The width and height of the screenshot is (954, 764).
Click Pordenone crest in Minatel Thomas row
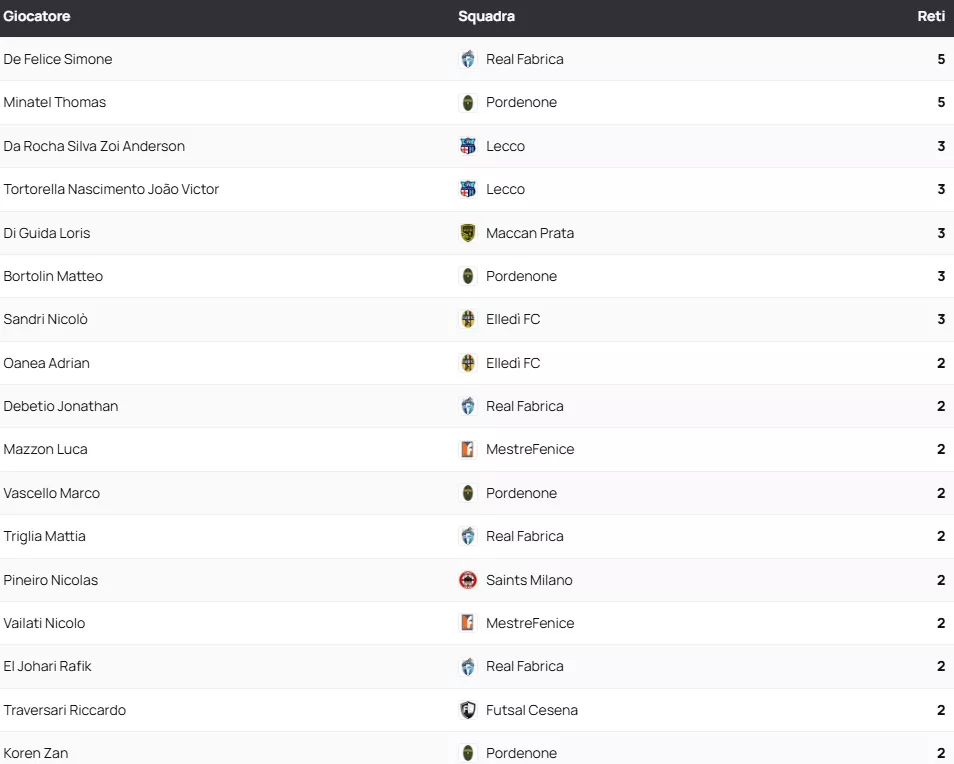pyautogui.click(x=467, y=102)
